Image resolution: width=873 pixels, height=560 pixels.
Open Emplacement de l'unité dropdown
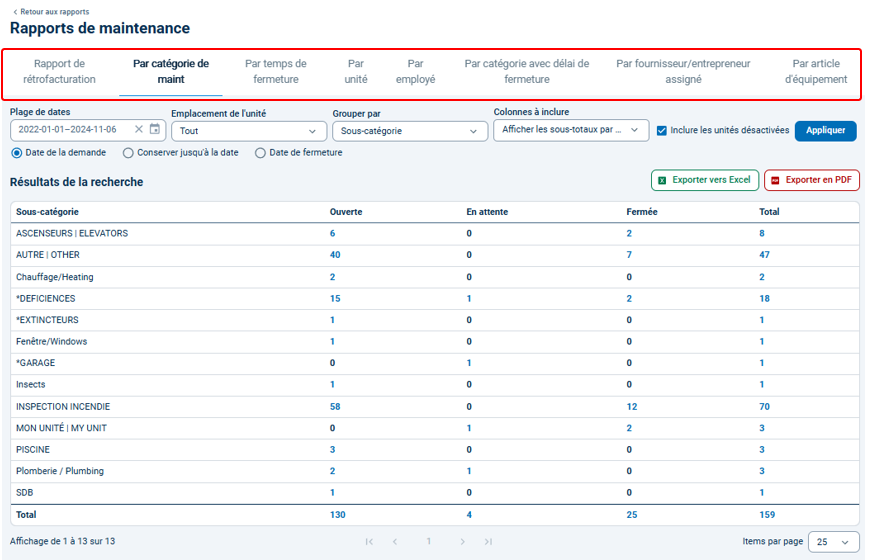[x=249, y=131]
